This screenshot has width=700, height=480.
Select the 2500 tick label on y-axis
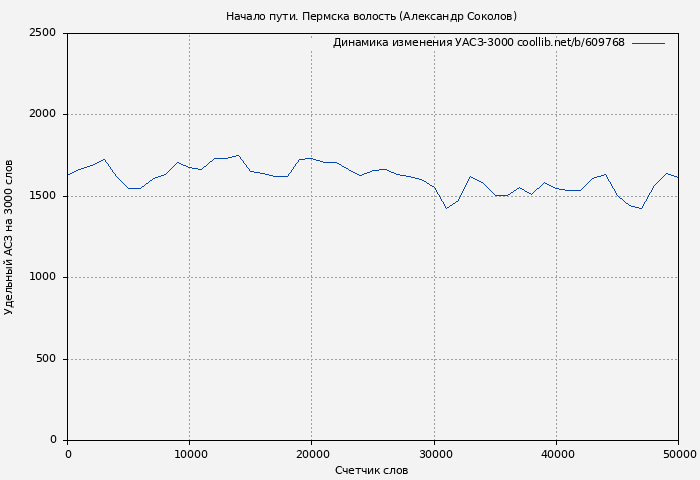(42, 33)
